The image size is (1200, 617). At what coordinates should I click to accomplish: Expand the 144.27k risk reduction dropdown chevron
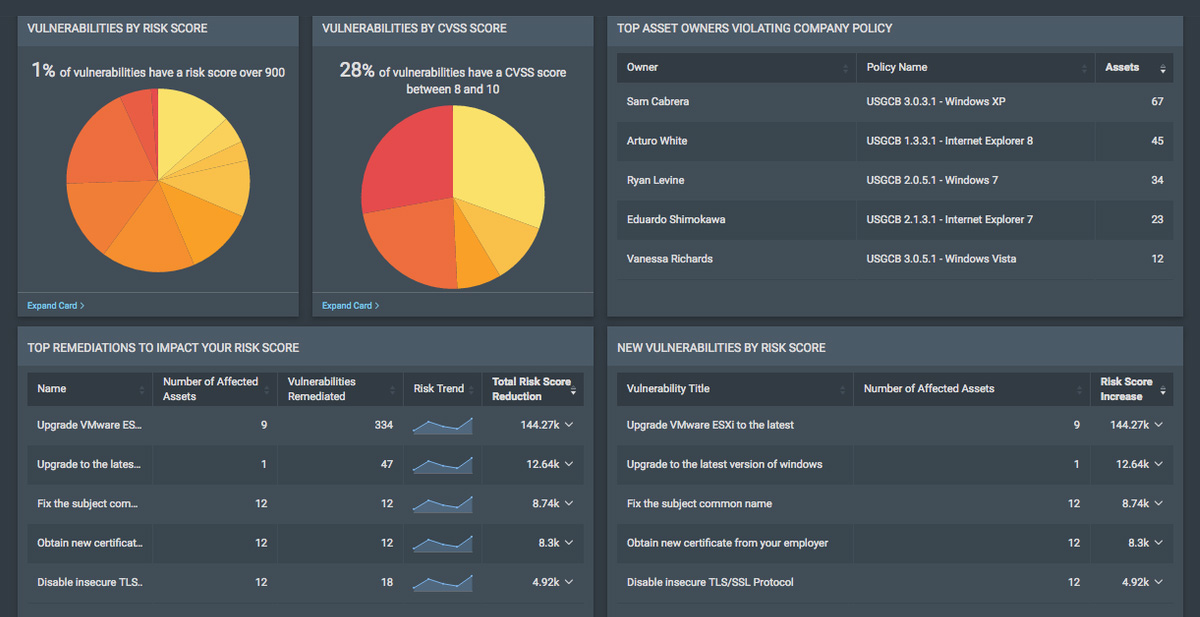click(568, 425)
